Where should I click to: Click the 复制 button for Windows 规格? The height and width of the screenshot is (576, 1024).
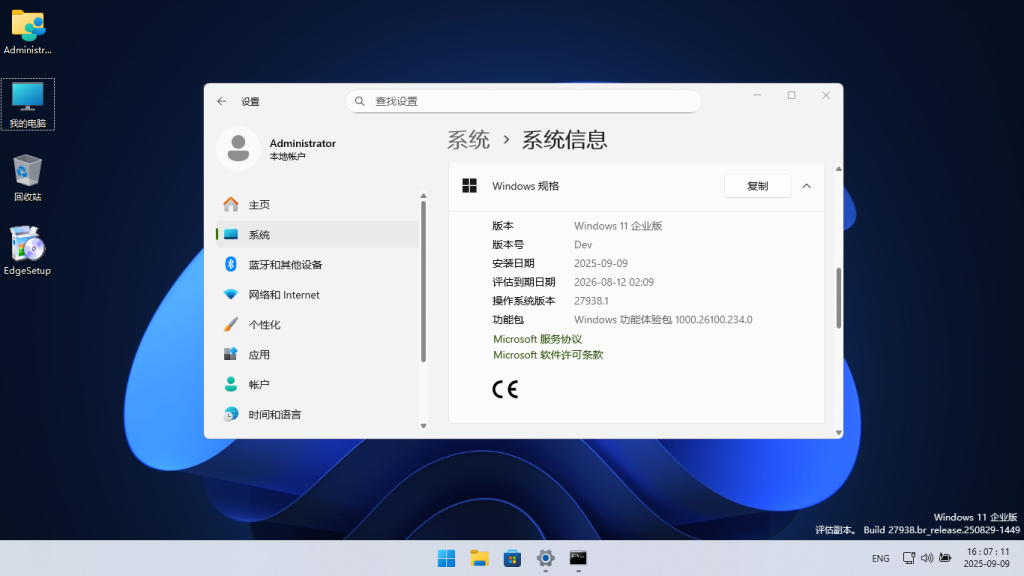tap(758, 186)
